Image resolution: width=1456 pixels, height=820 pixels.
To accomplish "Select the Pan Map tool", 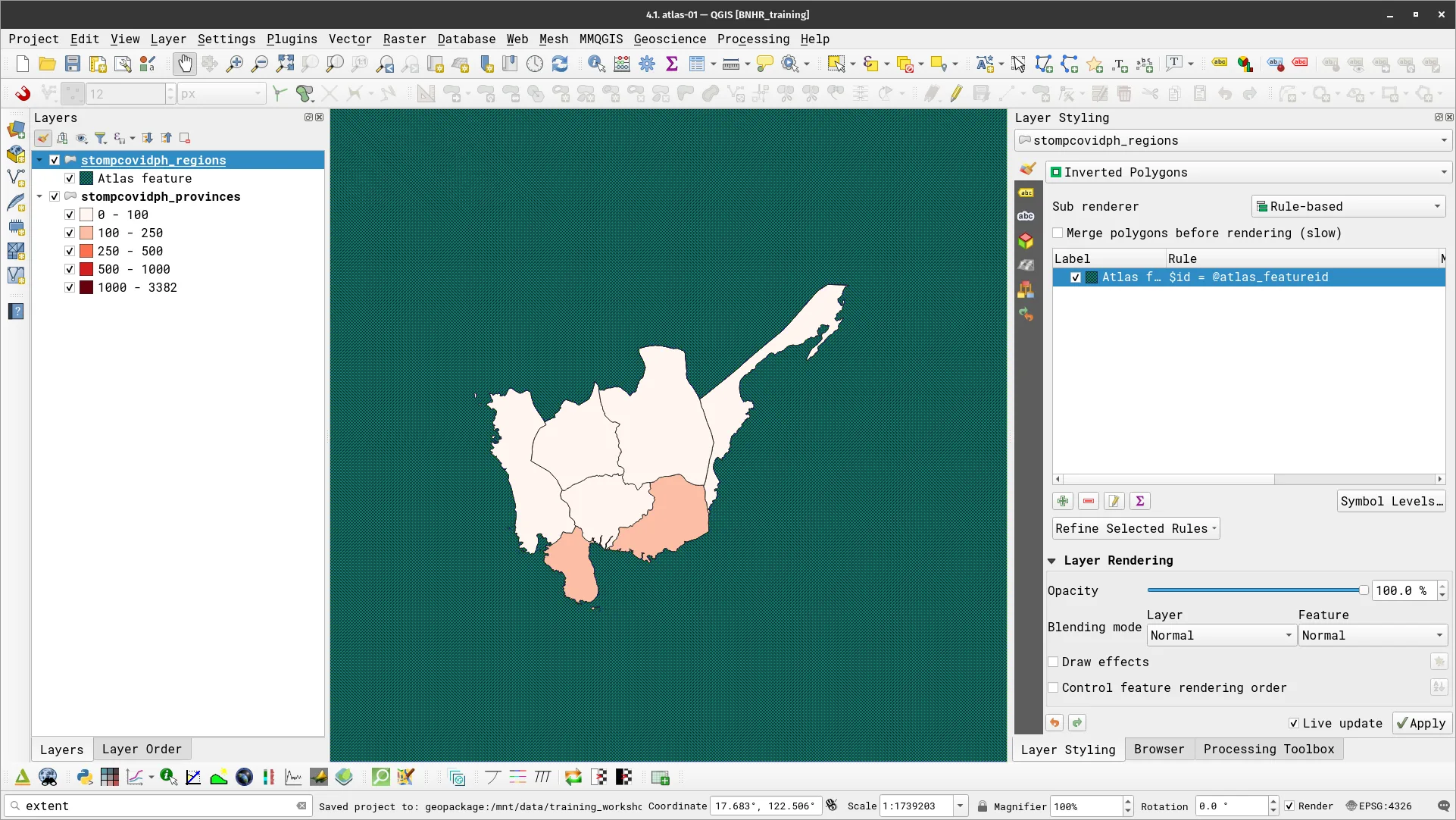I will point(184,64).
